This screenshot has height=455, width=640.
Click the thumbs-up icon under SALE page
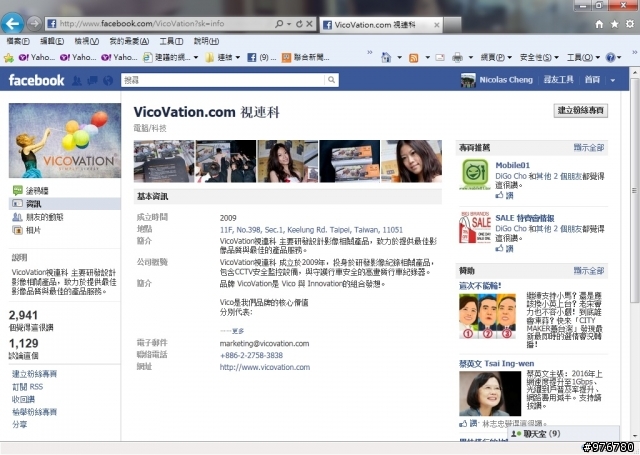point(499,249)
